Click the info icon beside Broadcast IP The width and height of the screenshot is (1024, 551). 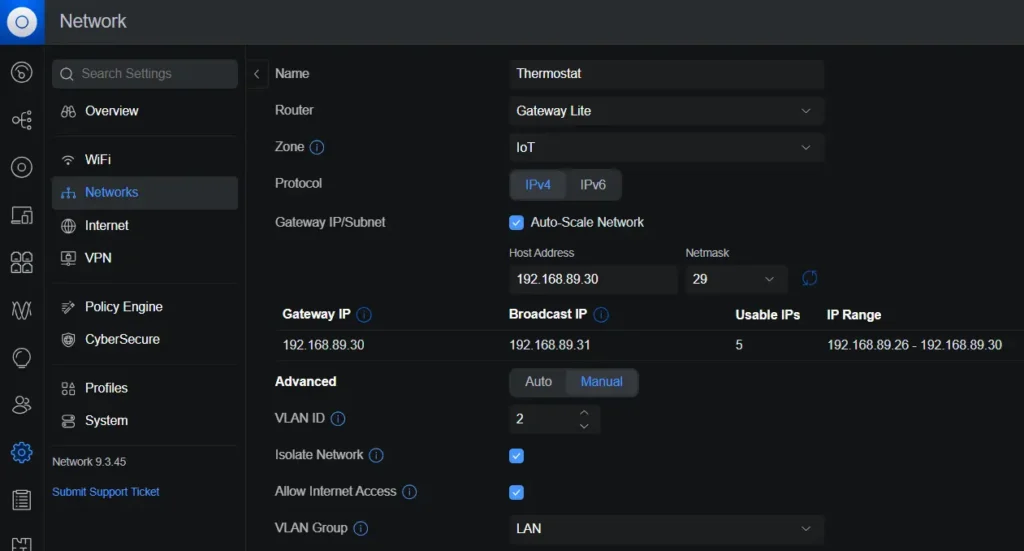click(x=601, y=314)
